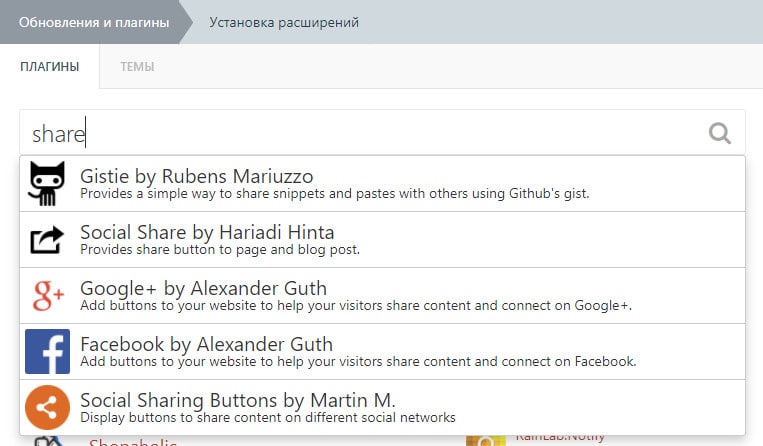Viewport: 763px width, 446px height.
Task: Click the yellow RainLab.Notify plugin thumbnail
Action: tap(486, 441)
